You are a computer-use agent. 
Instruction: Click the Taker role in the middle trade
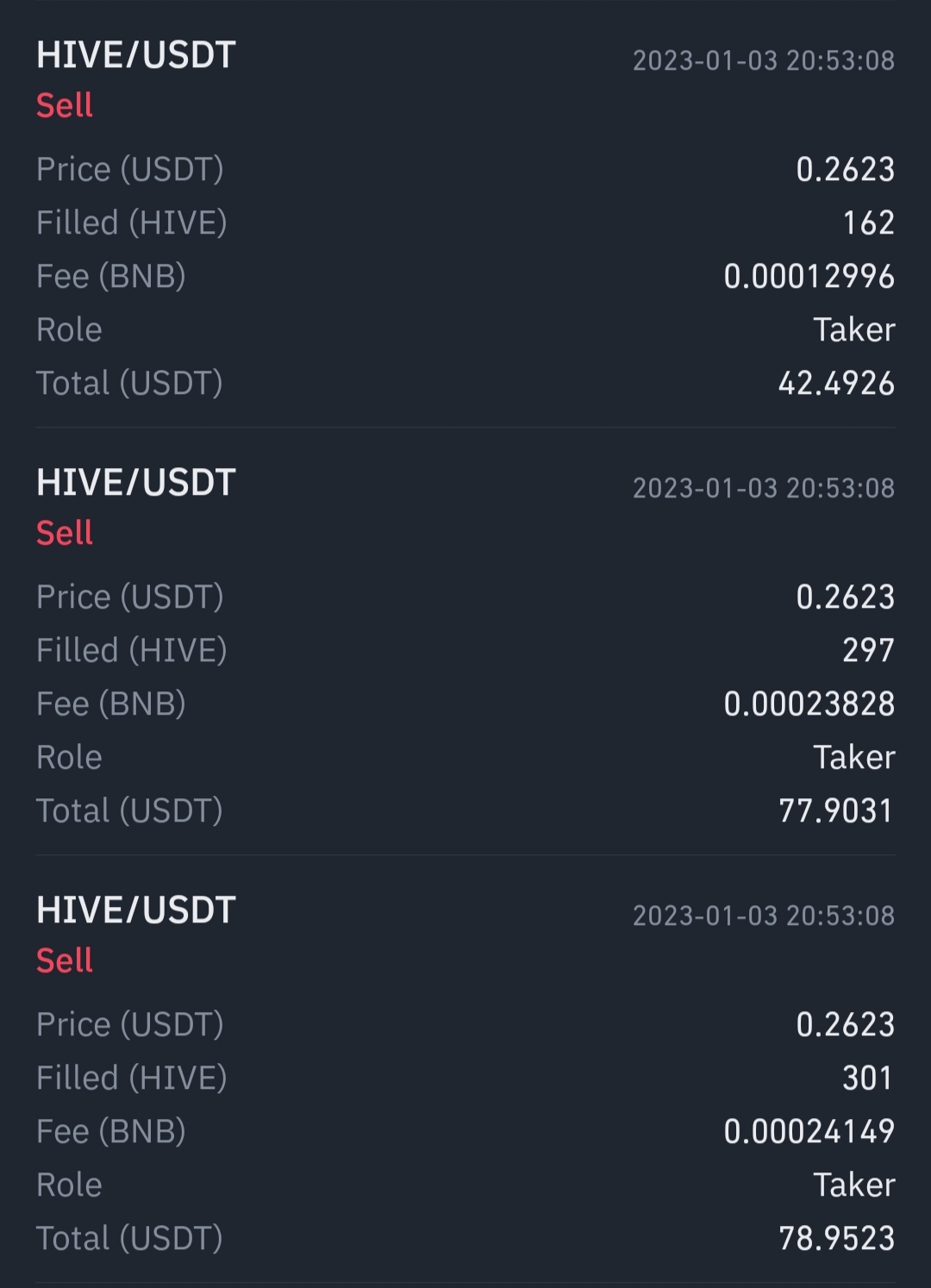853,758
